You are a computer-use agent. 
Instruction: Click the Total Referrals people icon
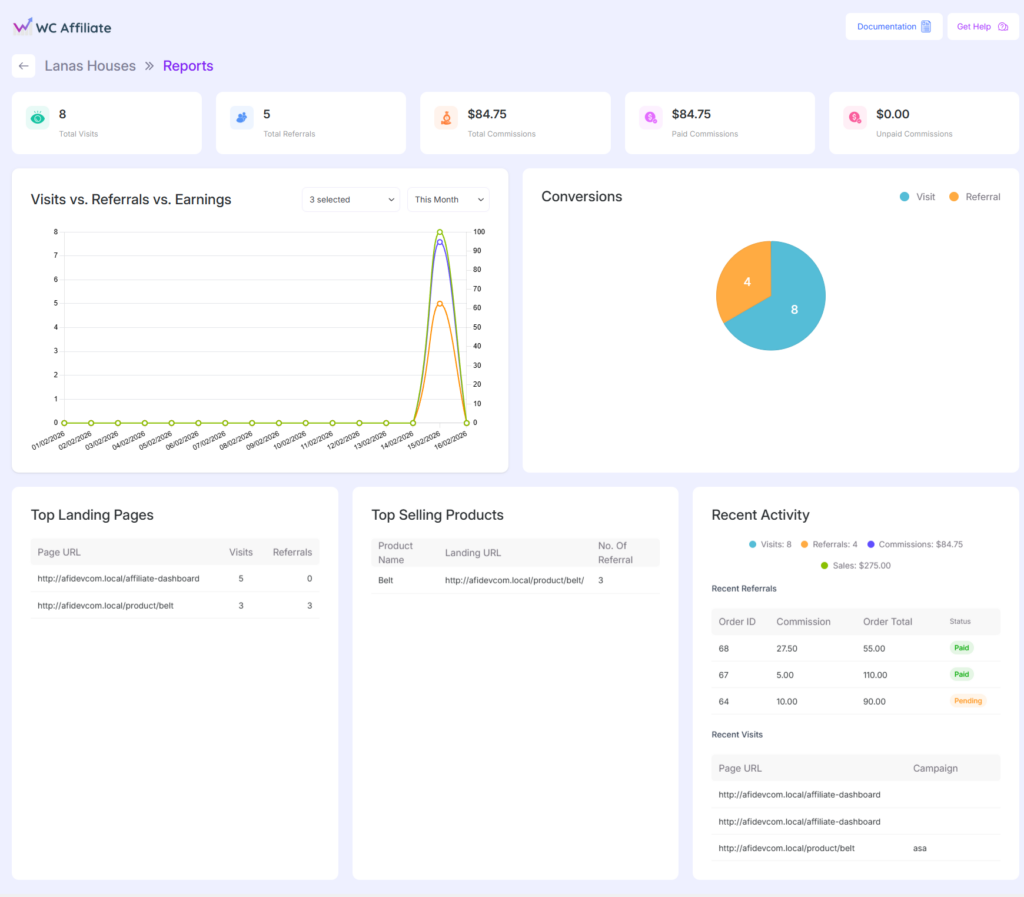click(x=241, y=118)
